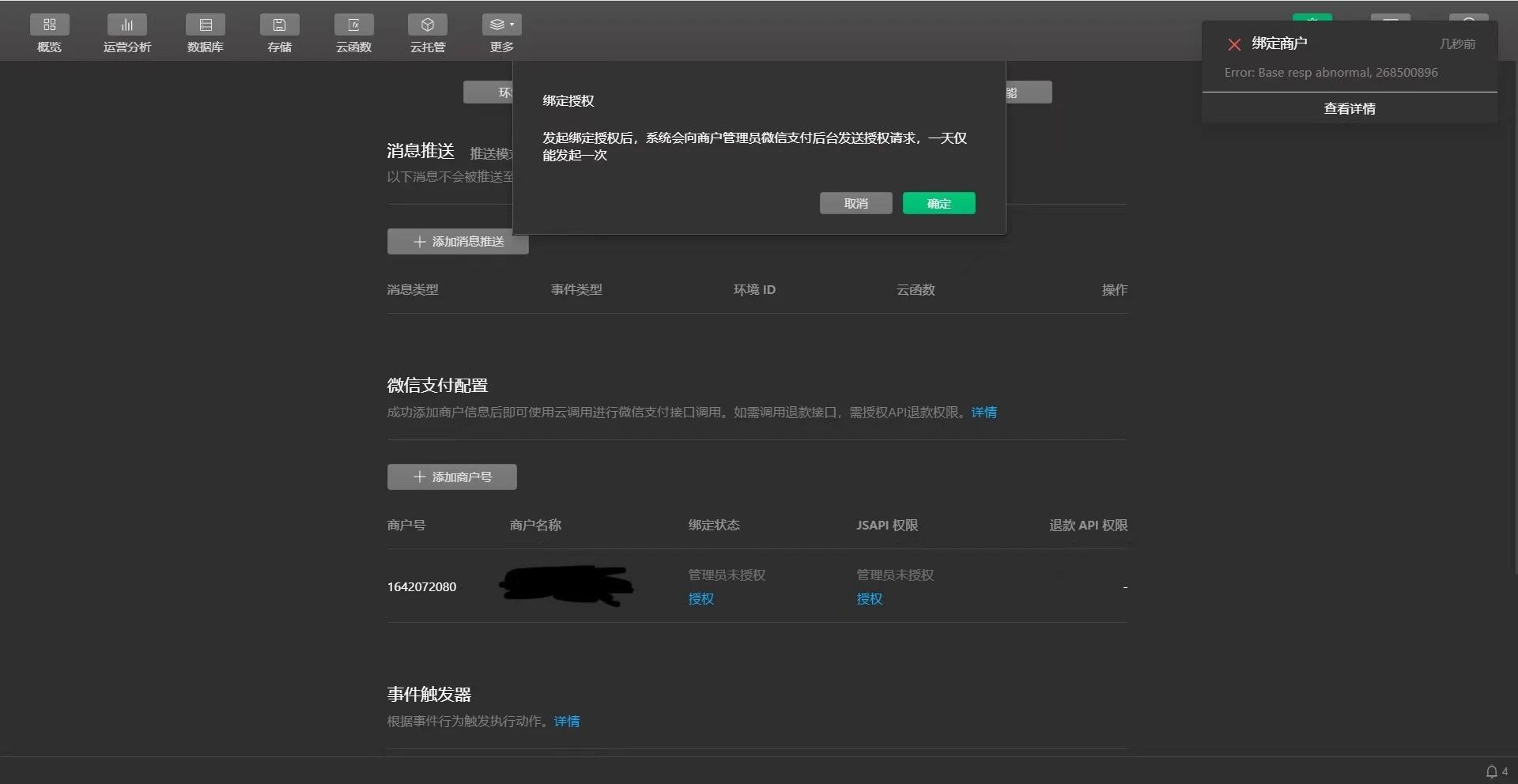Click the 消息类型 column header
This screenshot has height=784, width=1518.
click(412, 289)
